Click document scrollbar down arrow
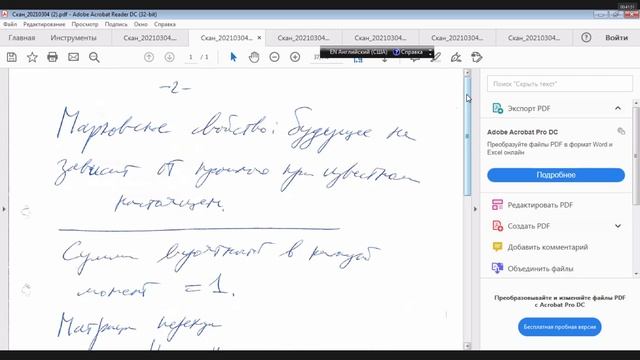Image resolution: width=640 pixels, height=360 pixels. point(467,346)
